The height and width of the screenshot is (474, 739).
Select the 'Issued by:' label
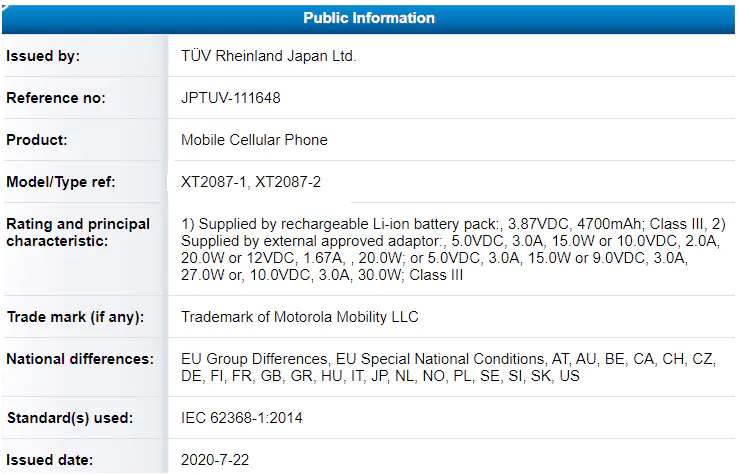43,56
